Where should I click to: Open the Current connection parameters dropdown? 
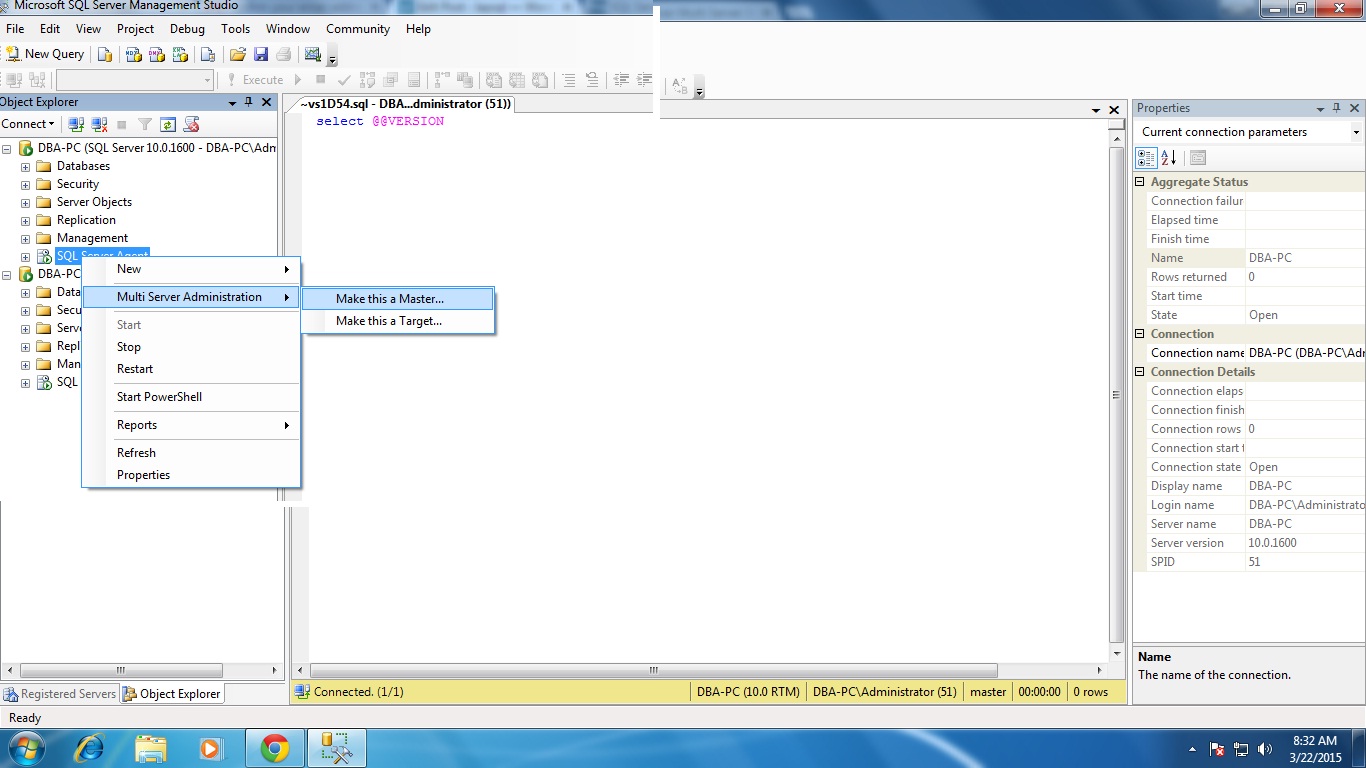1356,132
